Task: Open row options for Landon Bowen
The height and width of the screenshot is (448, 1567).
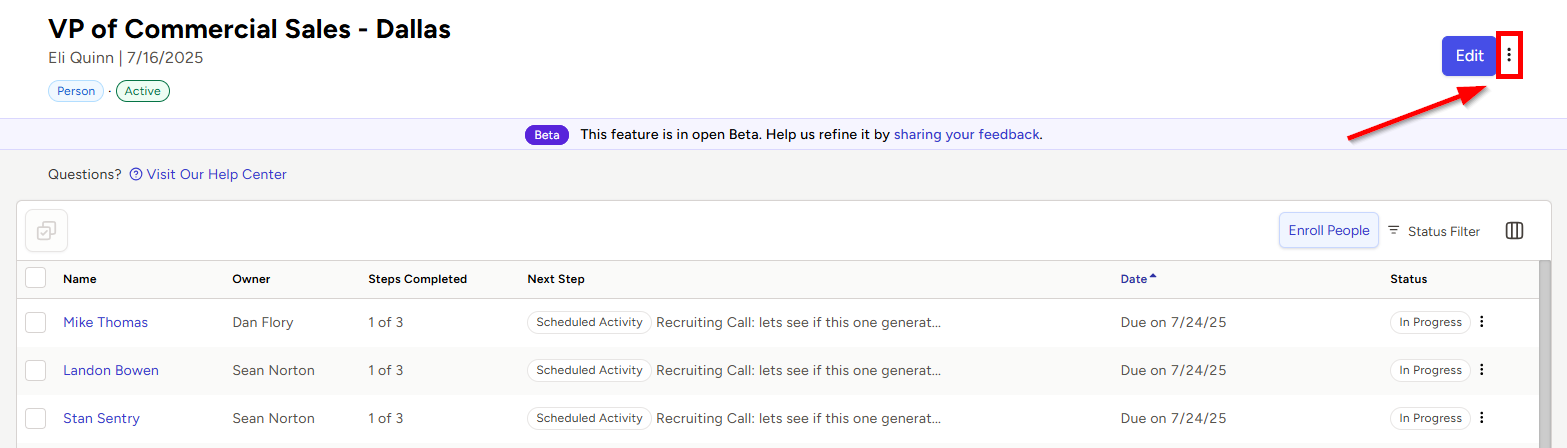Action: tap(1482, 370)
